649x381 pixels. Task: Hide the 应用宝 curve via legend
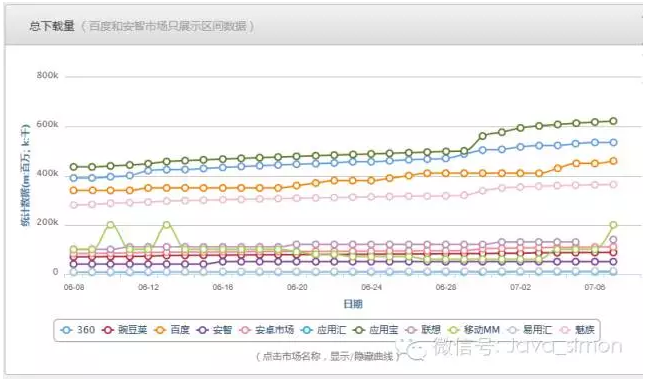pos(376,330)
